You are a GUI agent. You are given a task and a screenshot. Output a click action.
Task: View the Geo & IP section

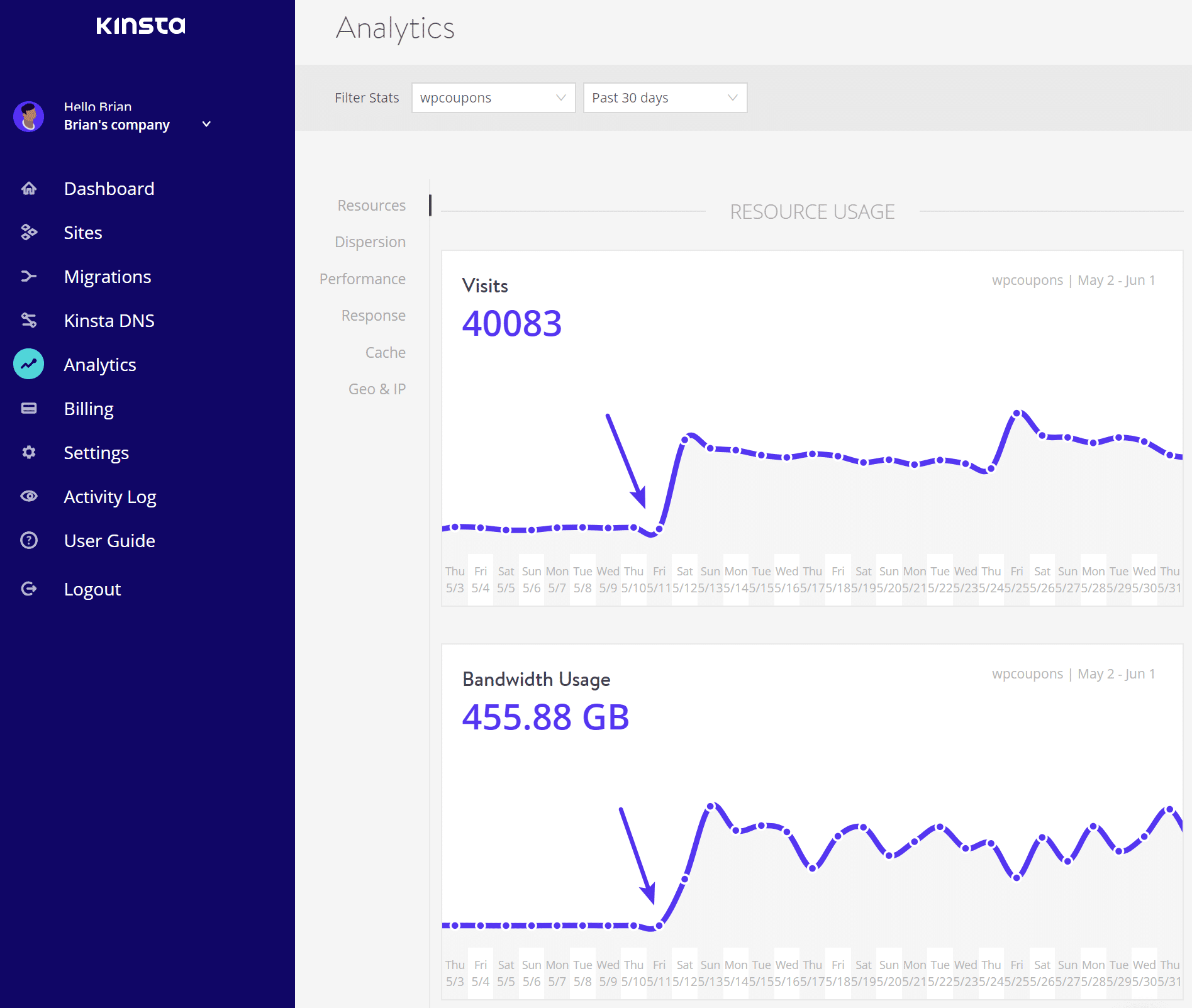click(x=377, y=389)
